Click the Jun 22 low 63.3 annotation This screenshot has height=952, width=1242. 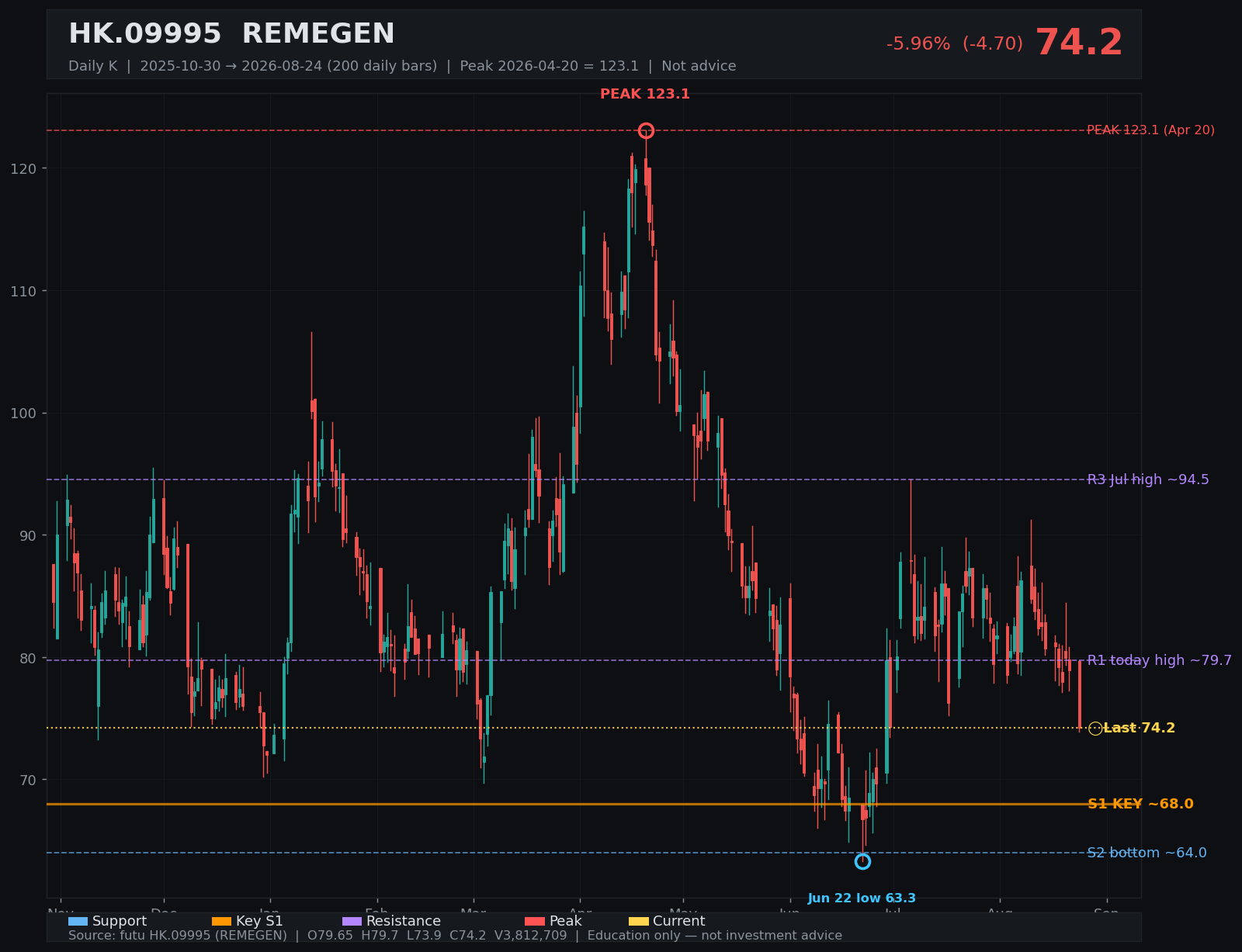click(862, 898)
